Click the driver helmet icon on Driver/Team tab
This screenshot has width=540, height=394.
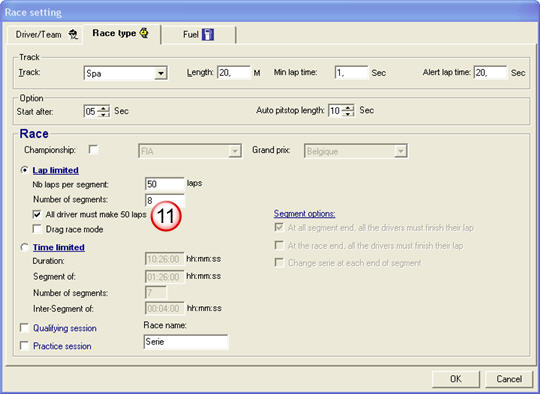pos(73,34)
